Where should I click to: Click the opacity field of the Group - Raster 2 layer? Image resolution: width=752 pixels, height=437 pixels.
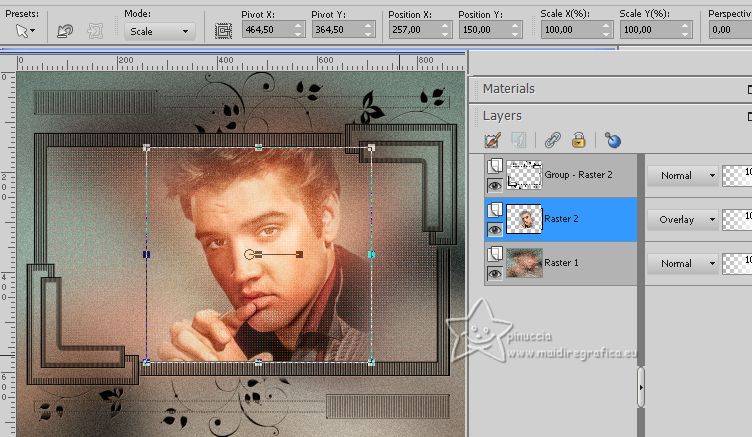coord(737,176)
